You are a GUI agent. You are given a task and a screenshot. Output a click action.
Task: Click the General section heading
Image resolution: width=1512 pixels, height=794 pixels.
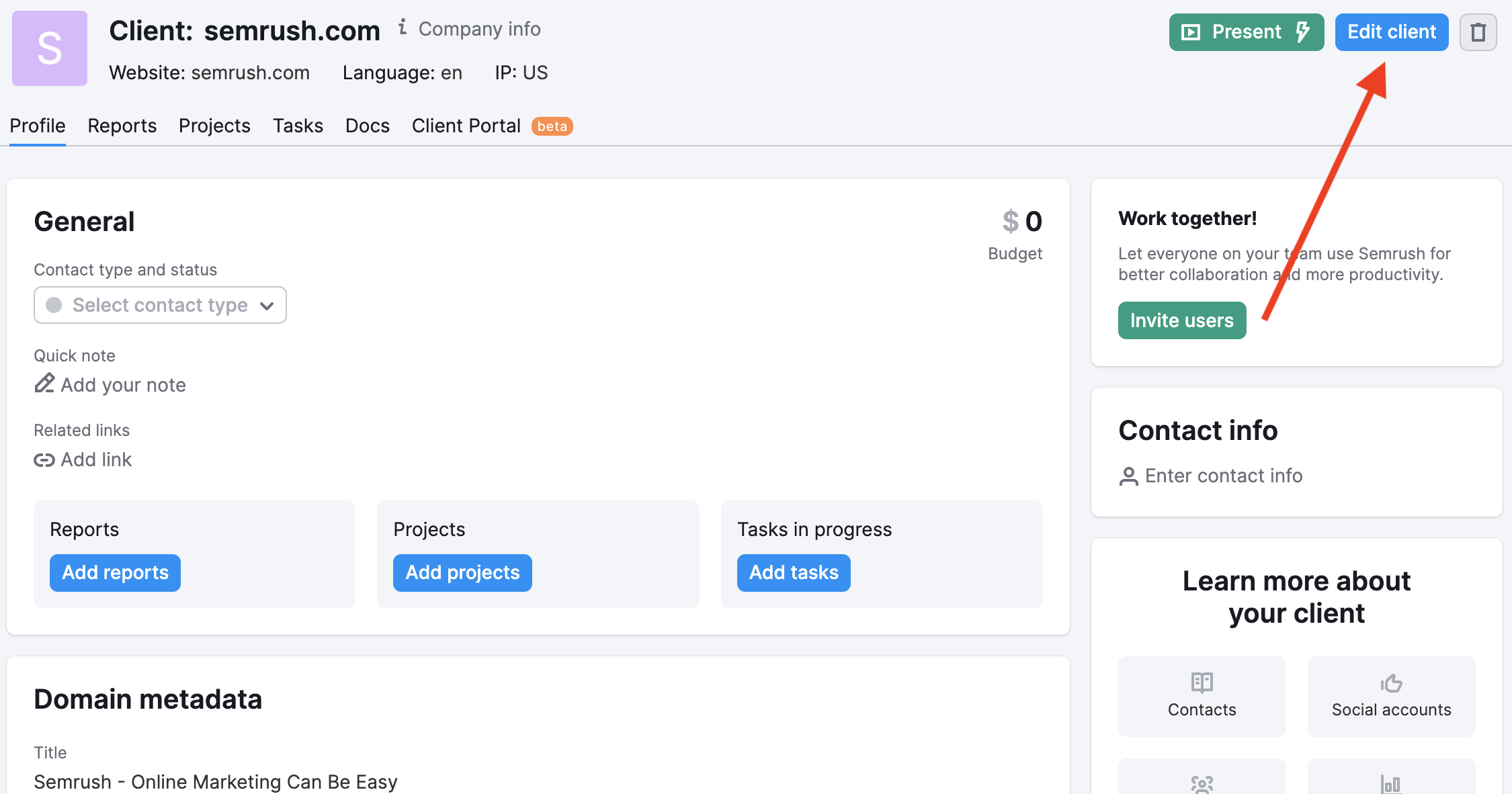84,222
